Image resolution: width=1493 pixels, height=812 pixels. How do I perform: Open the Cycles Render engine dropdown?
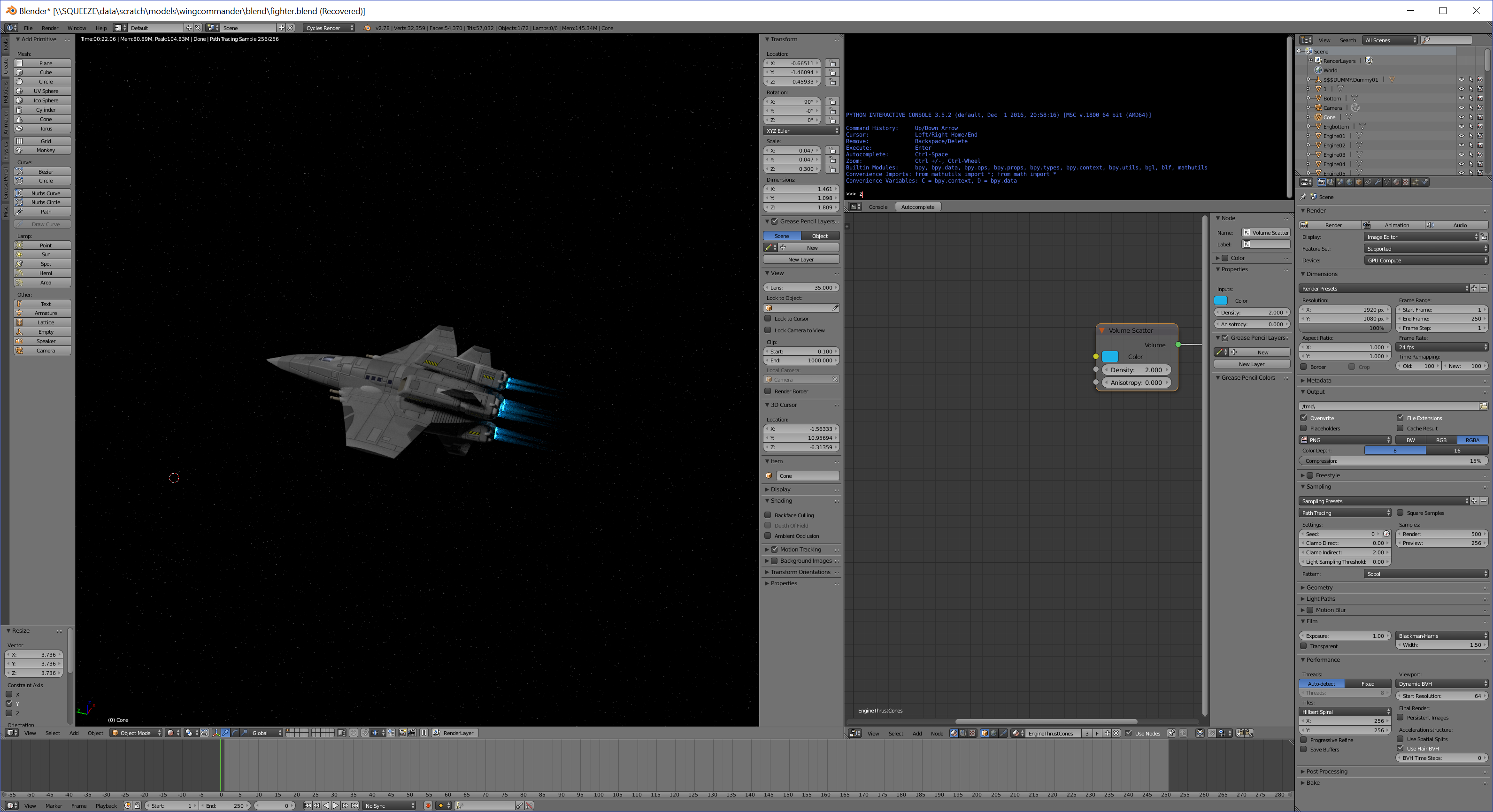click(329, 28)
